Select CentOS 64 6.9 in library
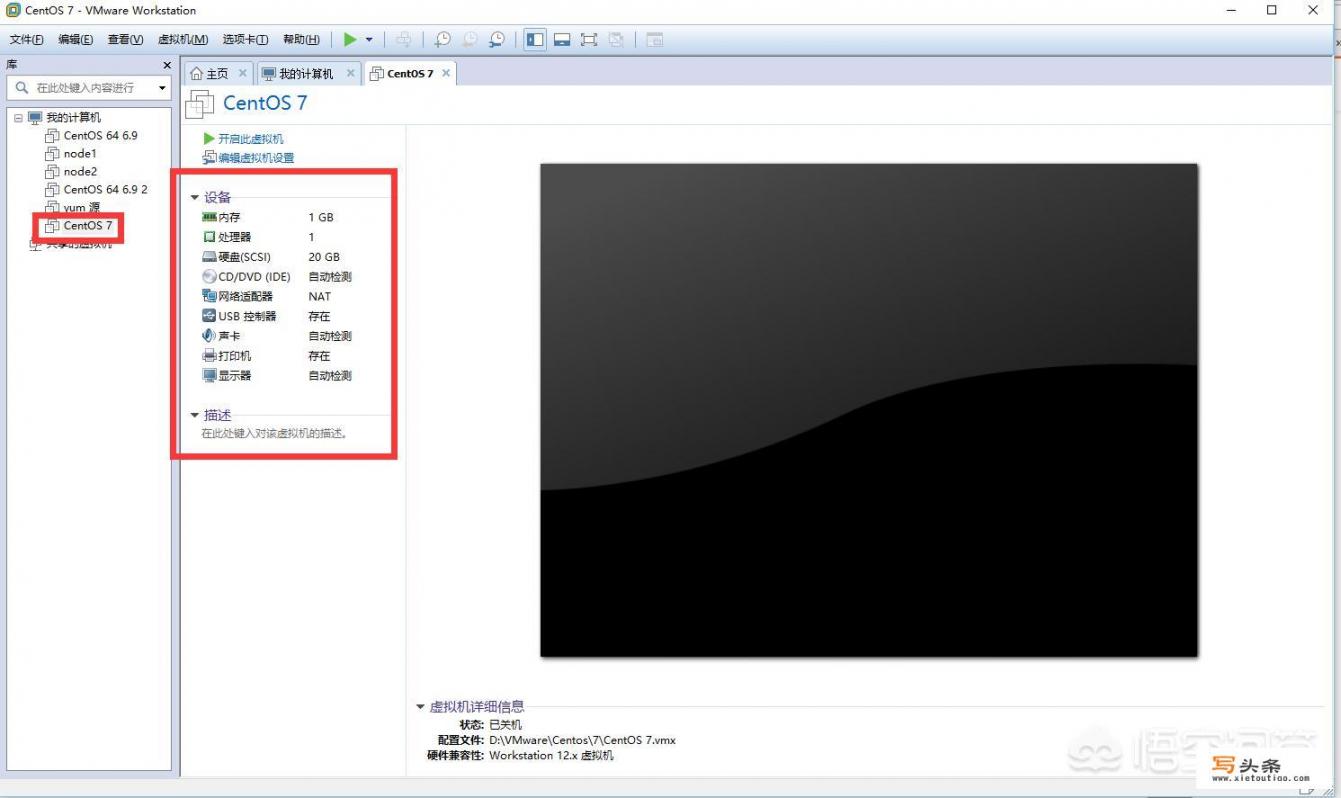 point(101,135)
